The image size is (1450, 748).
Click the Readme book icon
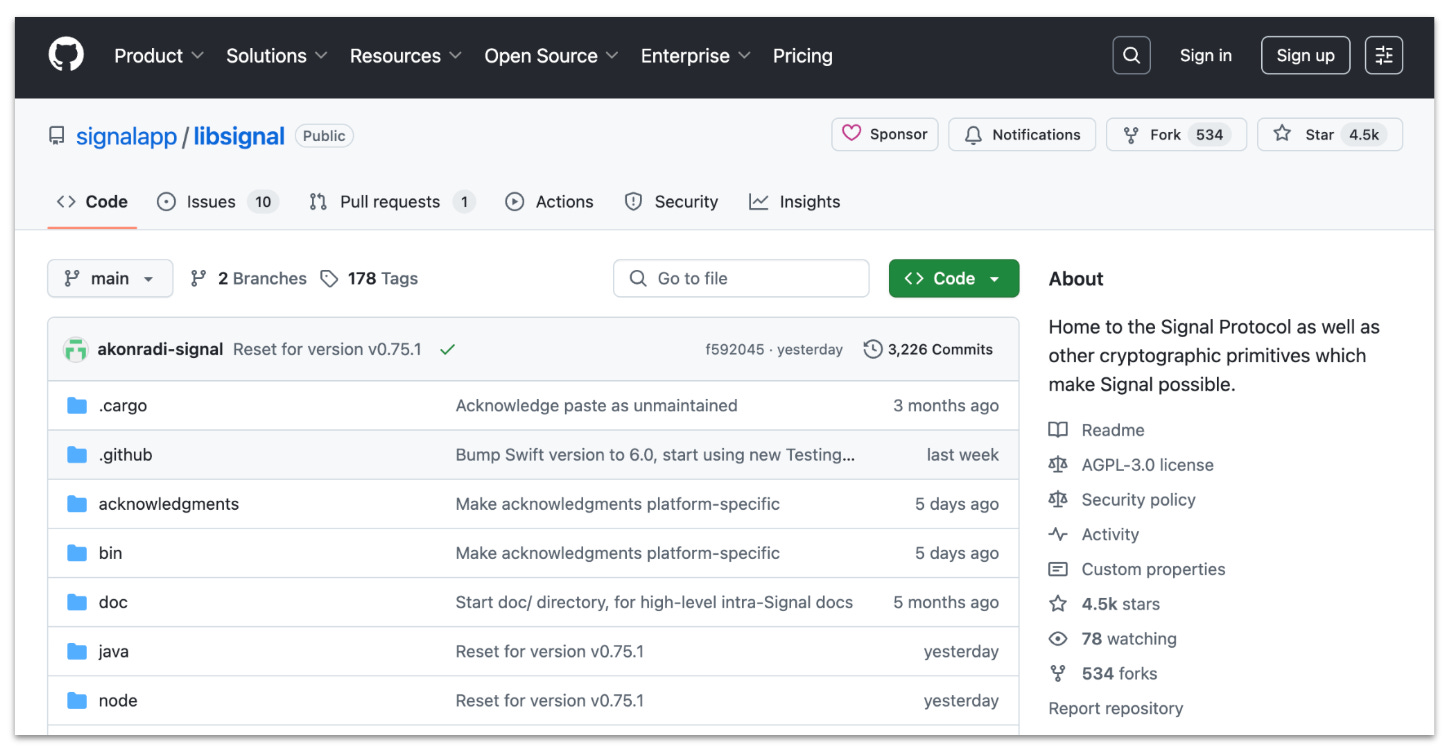1058,430
